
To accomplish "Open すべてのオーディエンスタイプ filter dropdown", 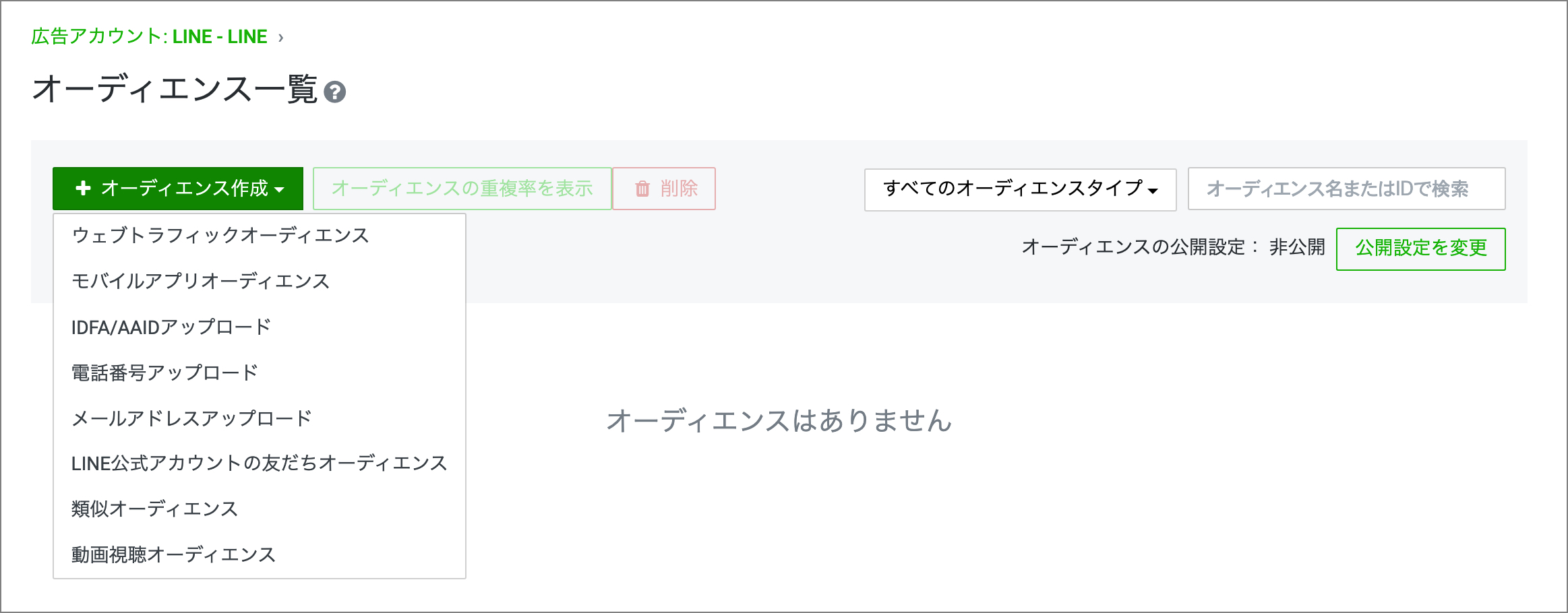I will pos(1020,189).
